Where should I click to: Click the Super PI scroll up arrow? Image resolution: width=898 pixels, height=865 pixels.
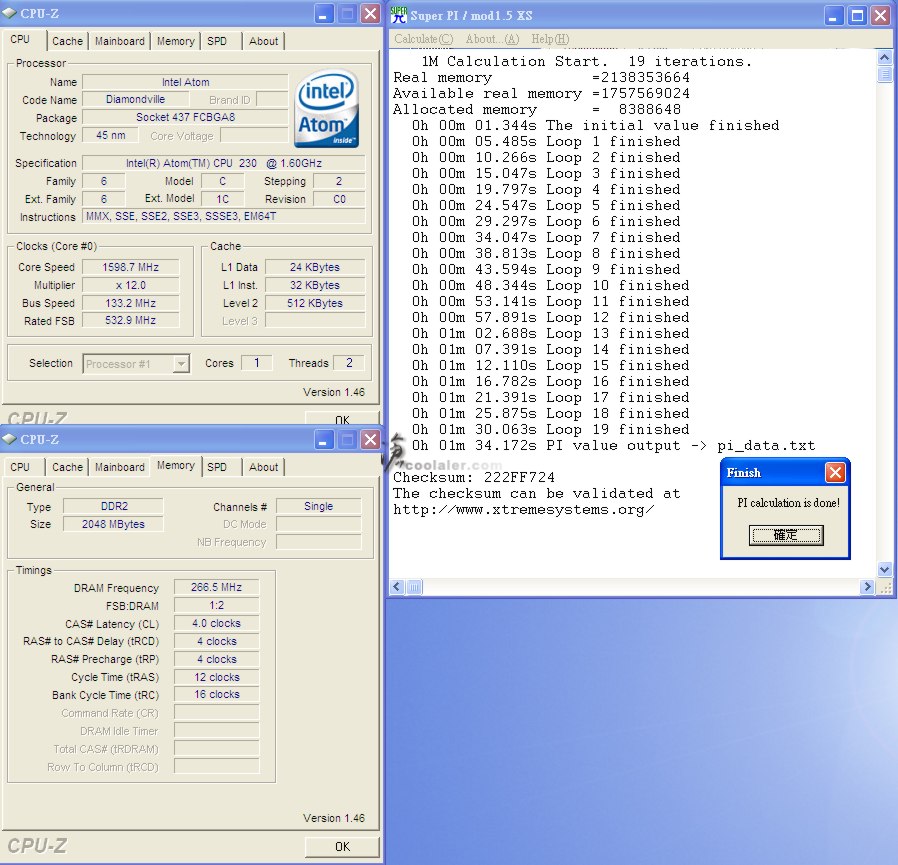(884, 57)
